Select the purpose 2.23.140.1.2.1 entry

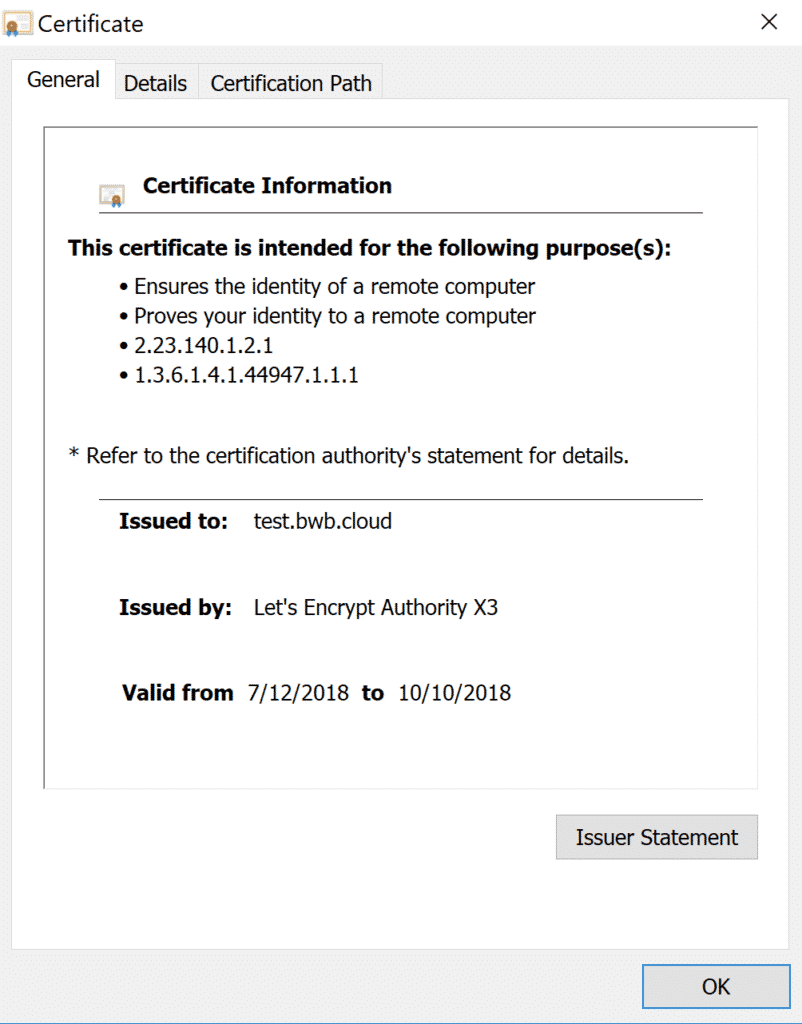click(x=207, y=349)
